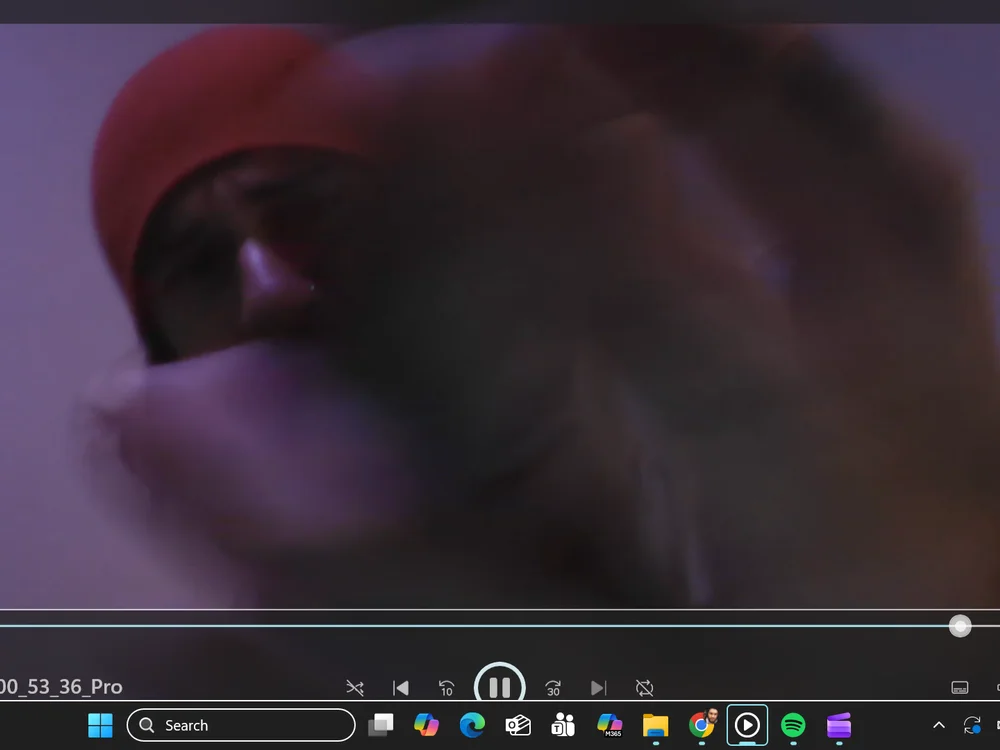Skip forward 30 seconds

tap(553, 688)
